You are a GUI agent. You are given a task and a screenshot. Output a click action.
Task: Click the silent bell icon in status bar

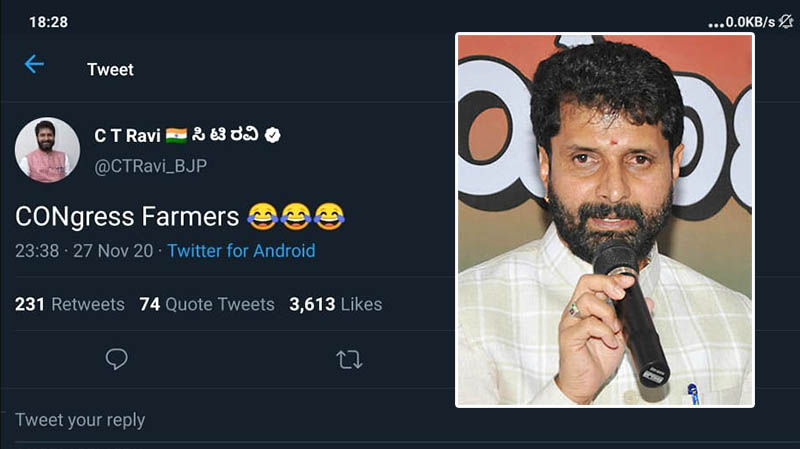point(785,21)
